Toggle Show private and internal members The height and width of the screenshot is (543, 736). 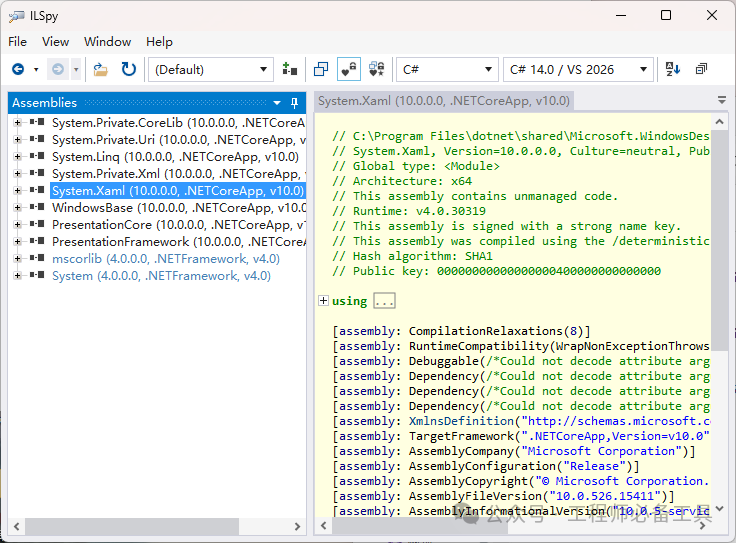[348, 69]
